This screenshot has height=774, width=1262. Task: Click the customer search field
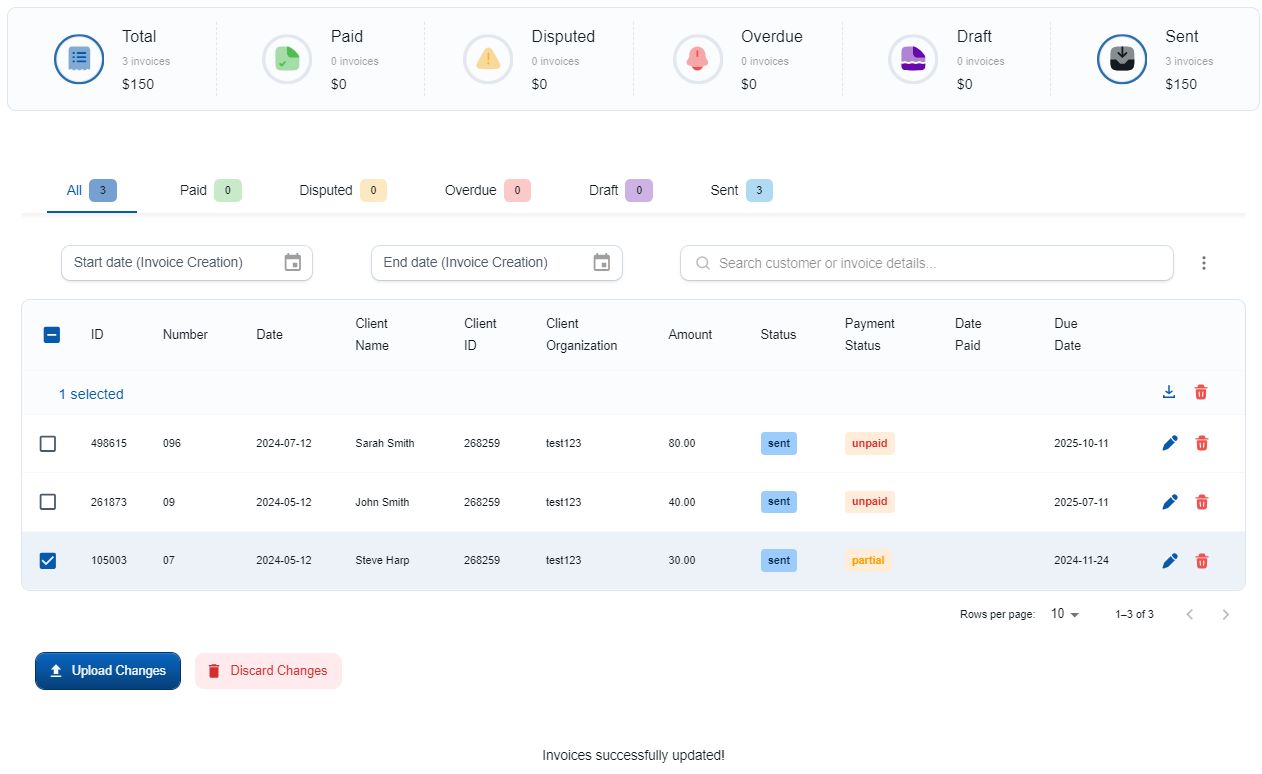925,262
